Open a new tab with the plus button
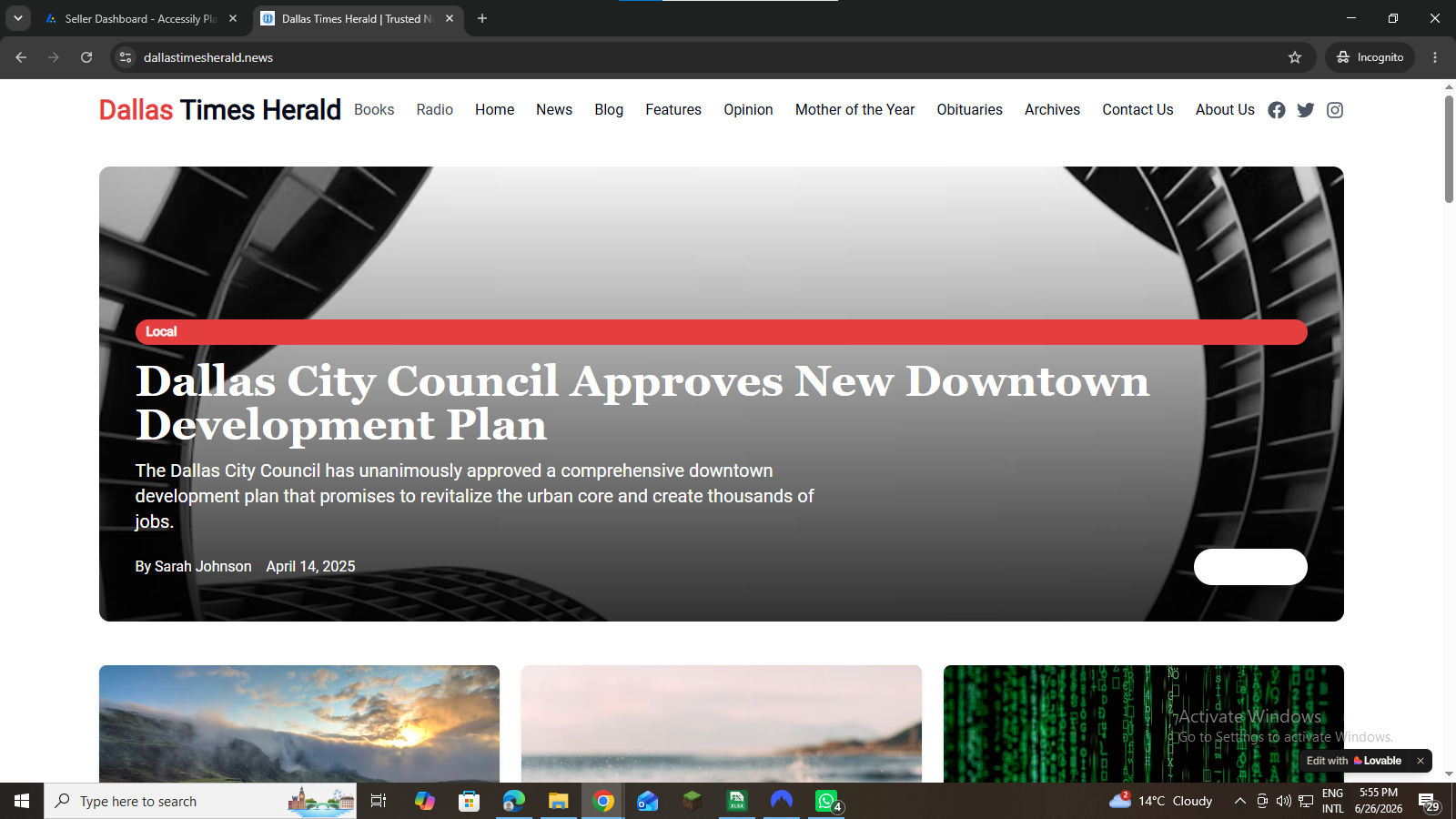 (482, 18)
